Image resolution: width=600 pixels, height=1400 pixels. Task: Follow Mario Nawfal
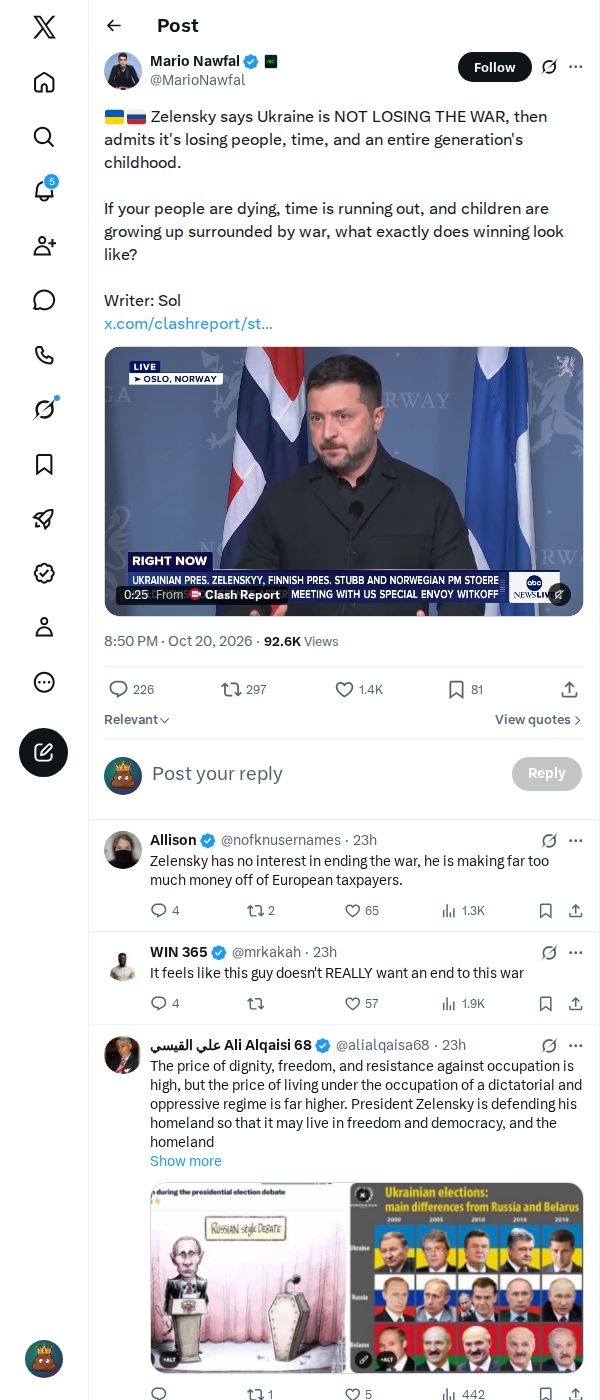495,67
